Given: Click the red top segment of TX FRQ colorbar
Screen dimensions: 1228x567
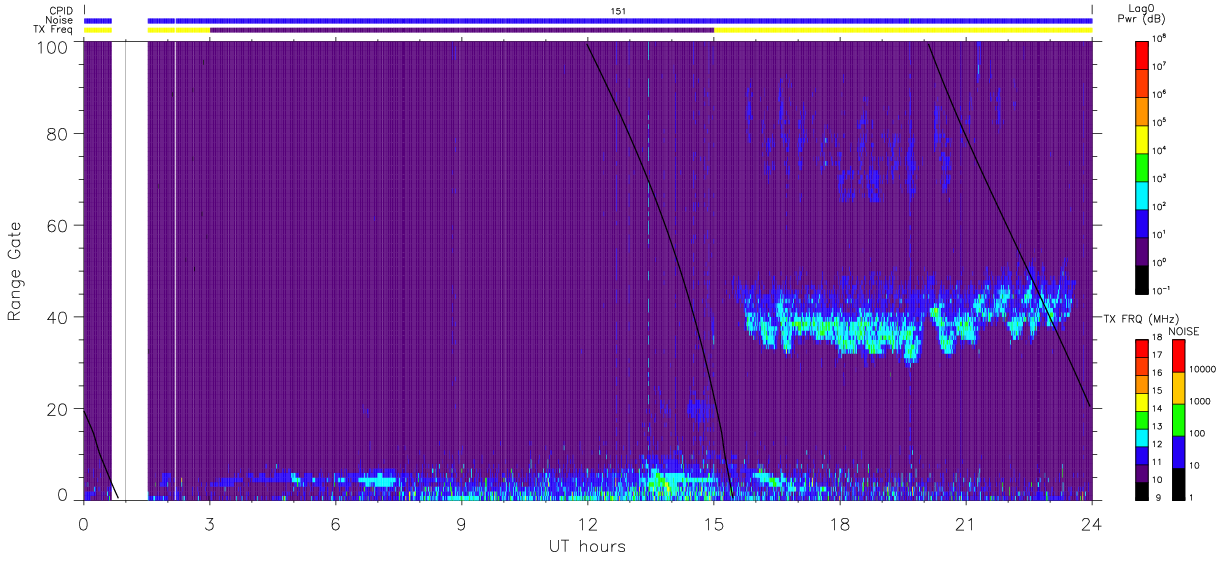Looking at the screenshot, I should [1143, 349].
